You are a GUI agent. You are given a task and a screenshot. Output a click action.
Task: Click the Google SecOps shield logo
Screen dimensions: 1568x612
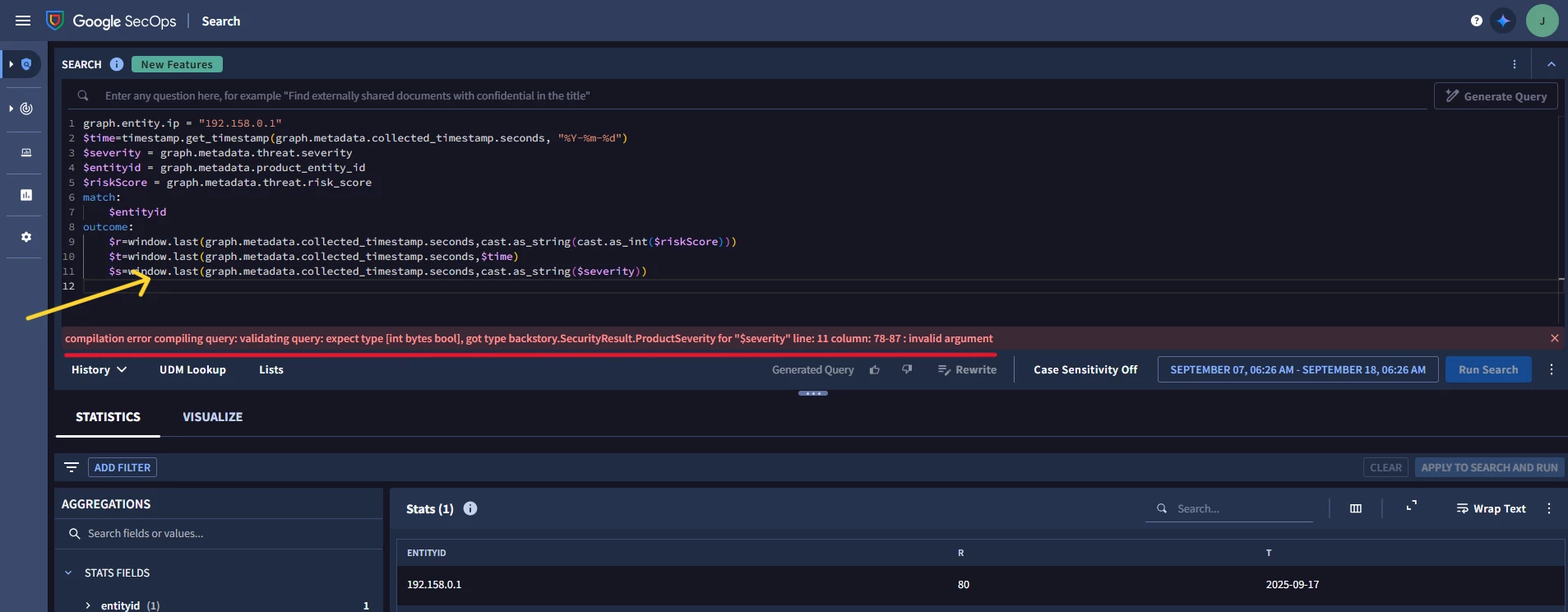coord(55,21)
